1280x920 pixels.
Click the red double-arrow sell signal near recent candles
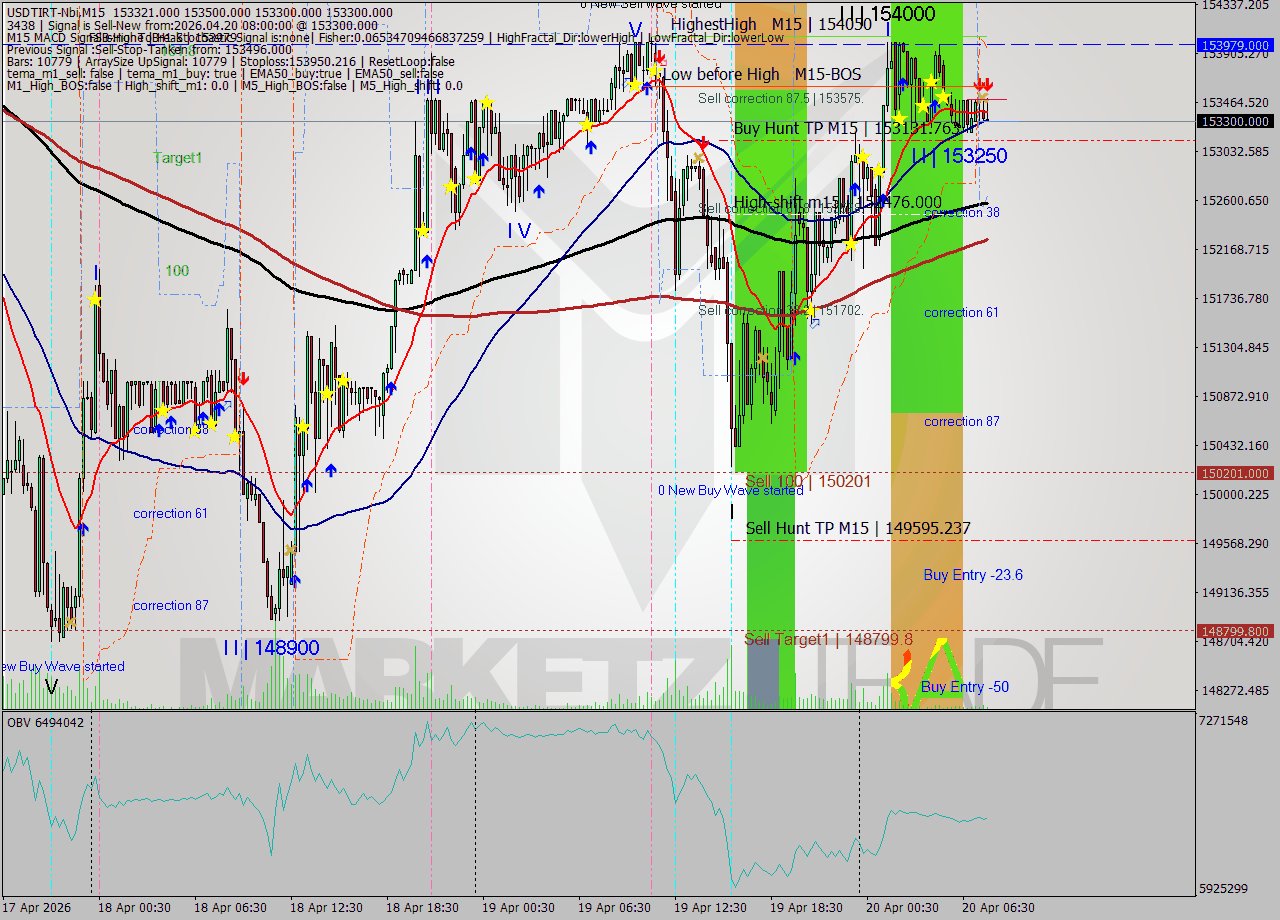[x=983, y=84]
